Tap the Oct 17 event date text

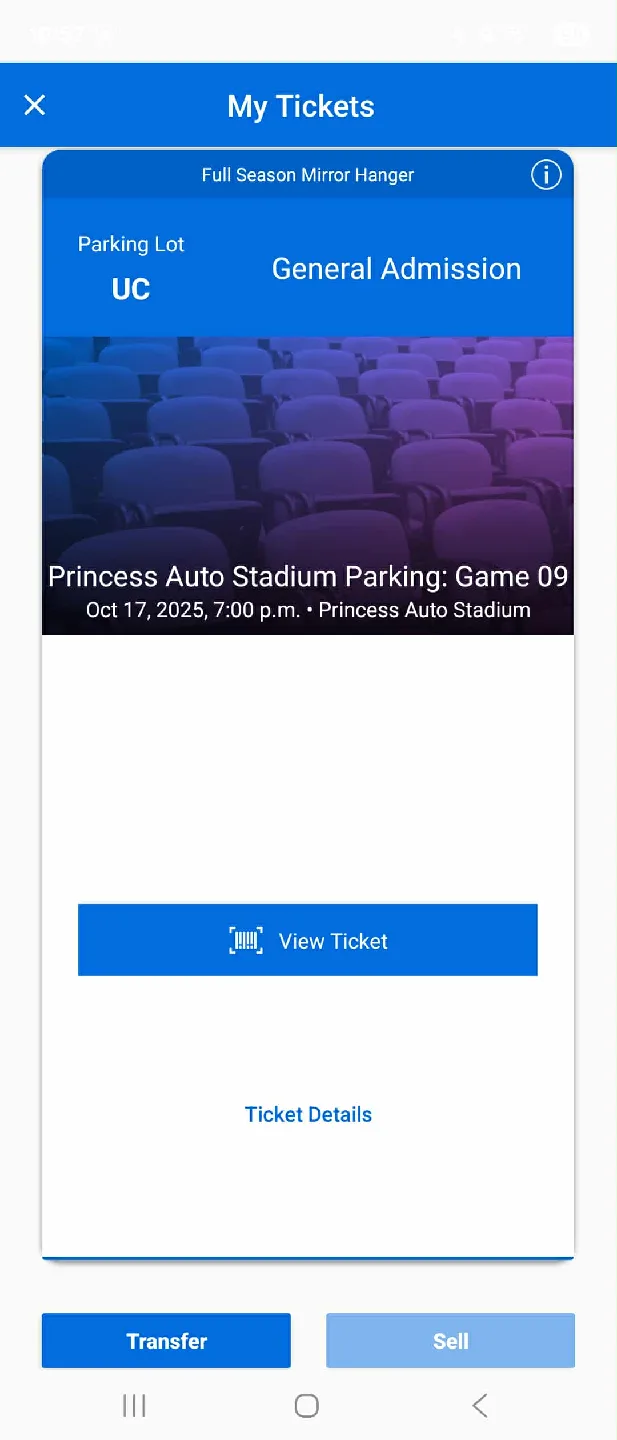click(x=307, y=610)
